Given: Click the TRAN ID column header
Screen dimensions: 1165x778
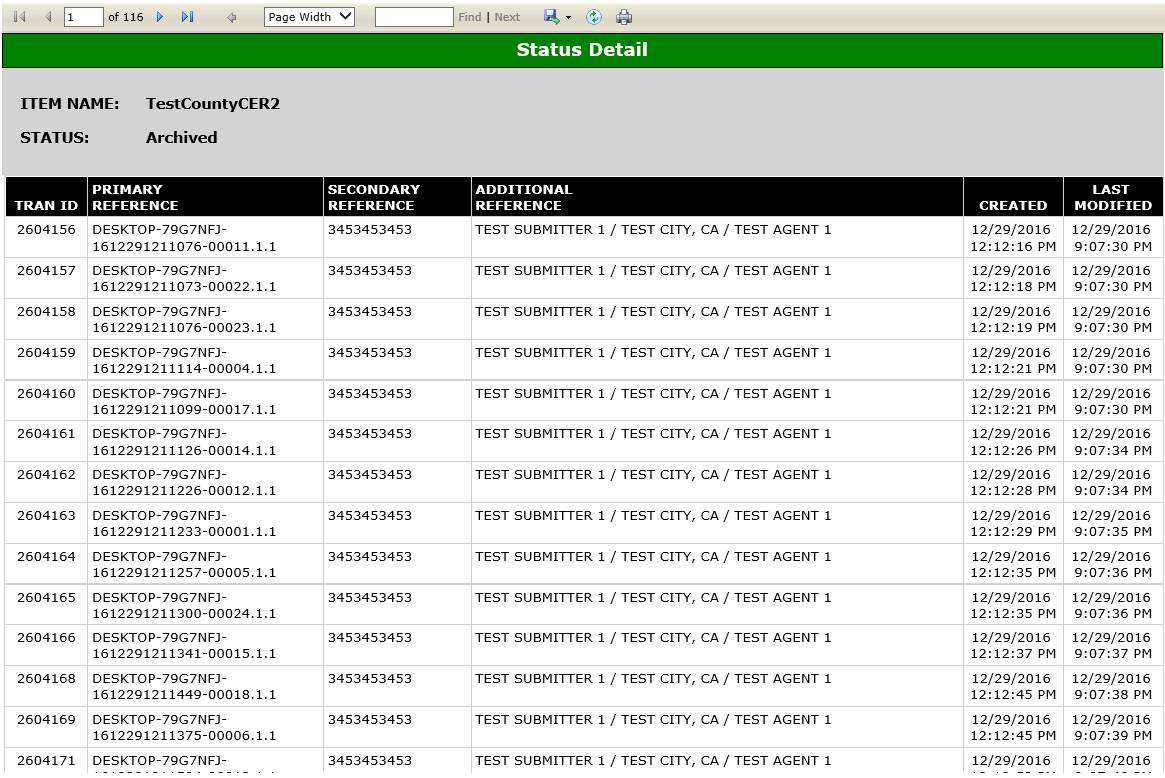Looking at the screenshot, I should coord(46,205).
